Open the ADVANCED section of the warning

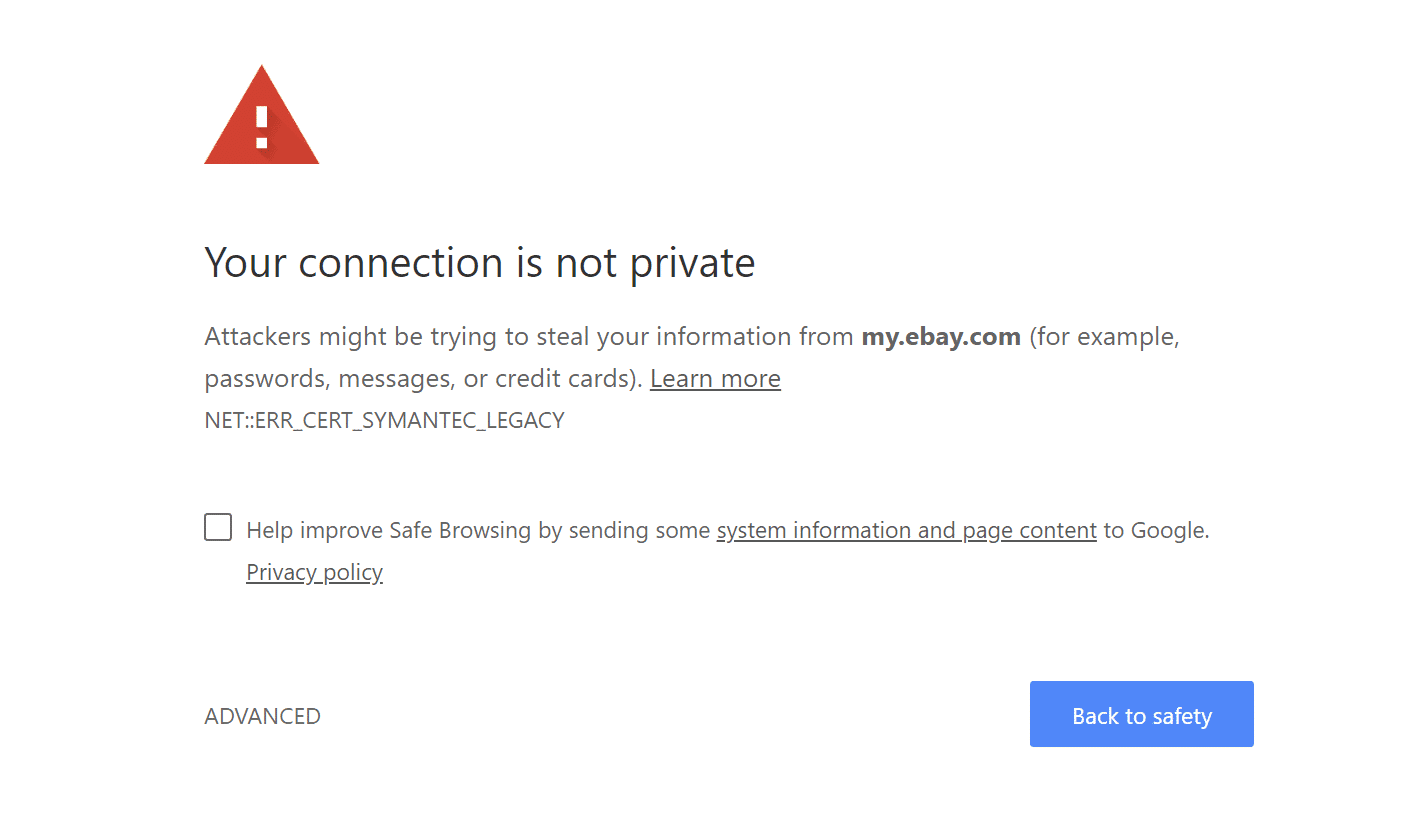click(x=262, y=716)
